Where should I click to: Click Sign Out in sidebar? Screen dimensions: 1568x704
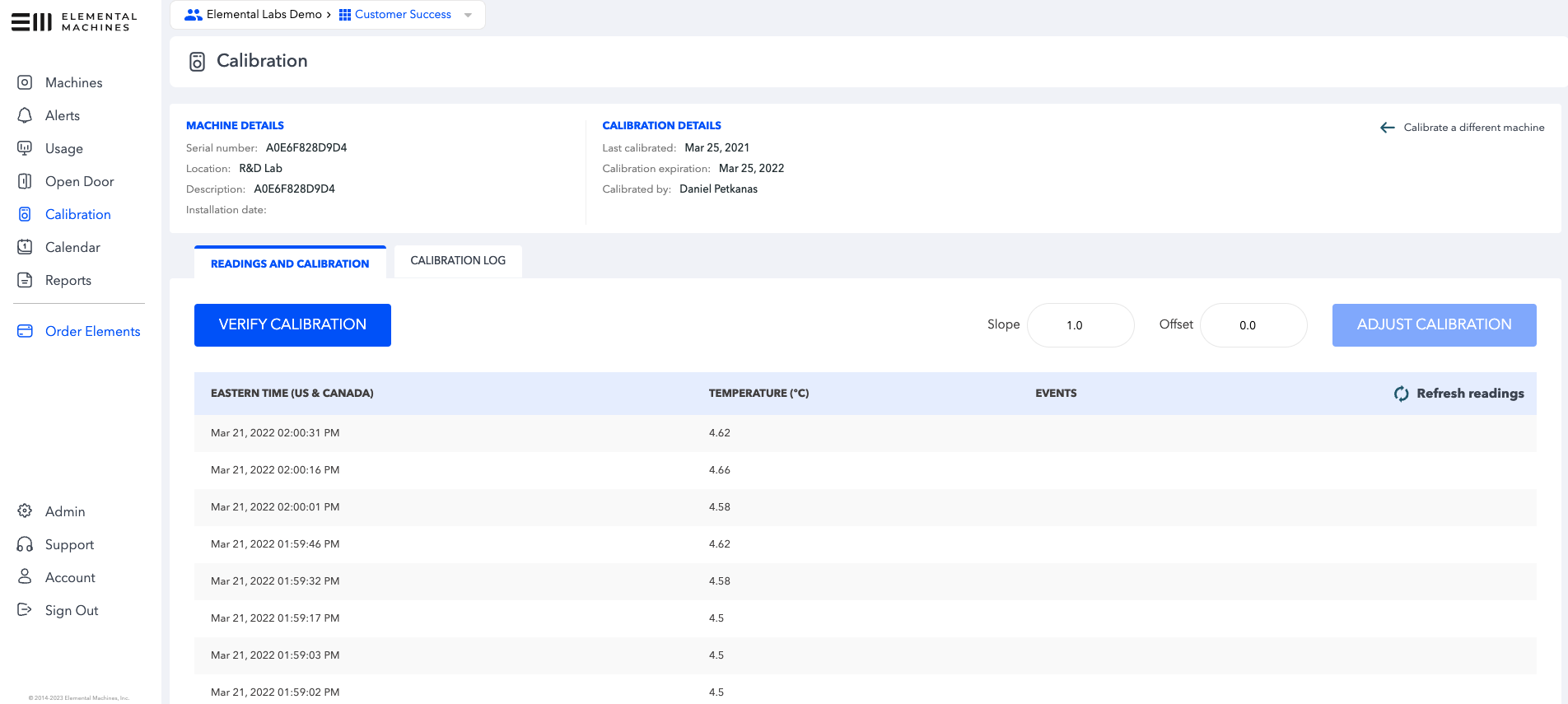coord(72,610)
